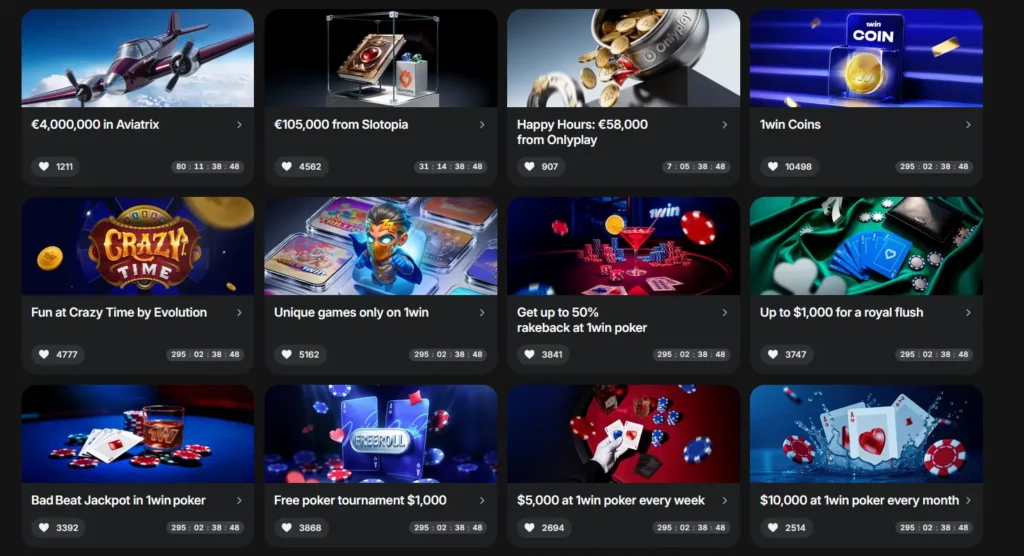Open the Freeroll poker cards banner image

(381, 434)
